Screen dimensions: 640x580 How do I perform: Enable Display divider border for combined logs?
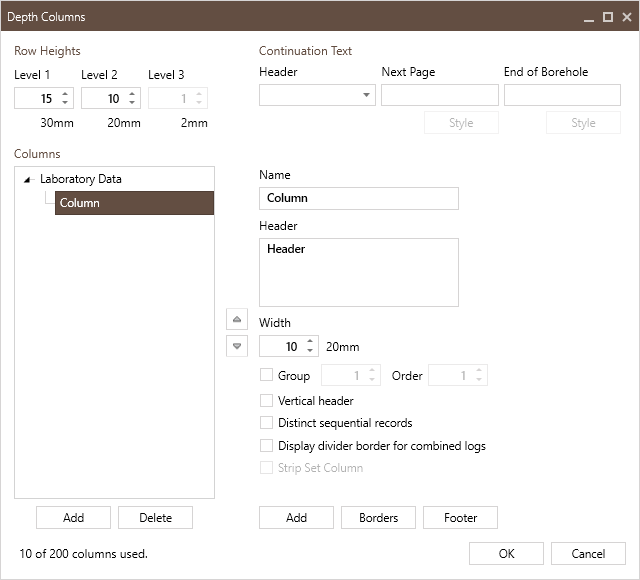[266, 445]
